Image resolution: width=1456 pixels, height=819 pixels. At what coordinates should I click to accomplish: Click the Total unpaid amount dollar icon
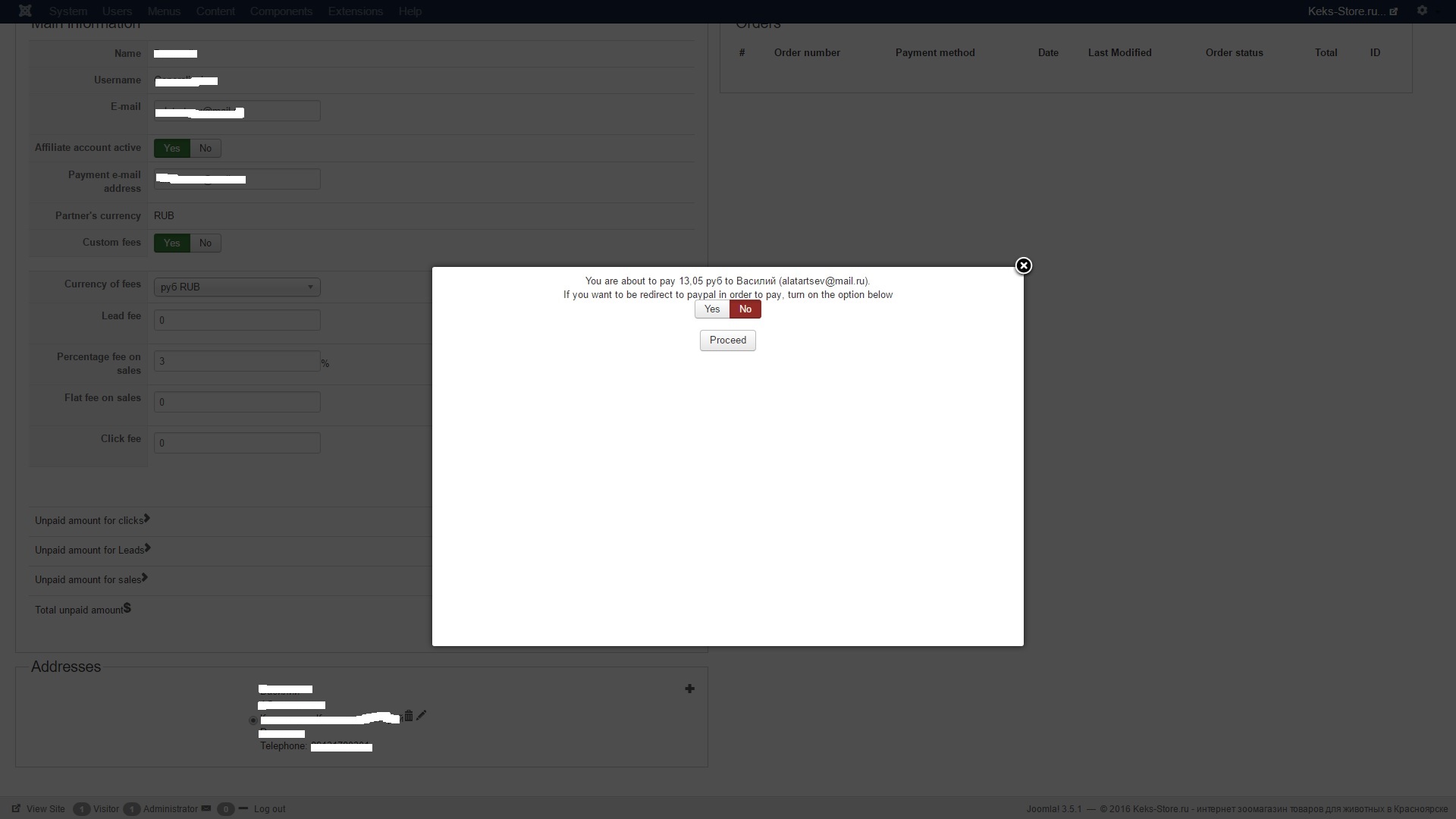coord(127,608)
